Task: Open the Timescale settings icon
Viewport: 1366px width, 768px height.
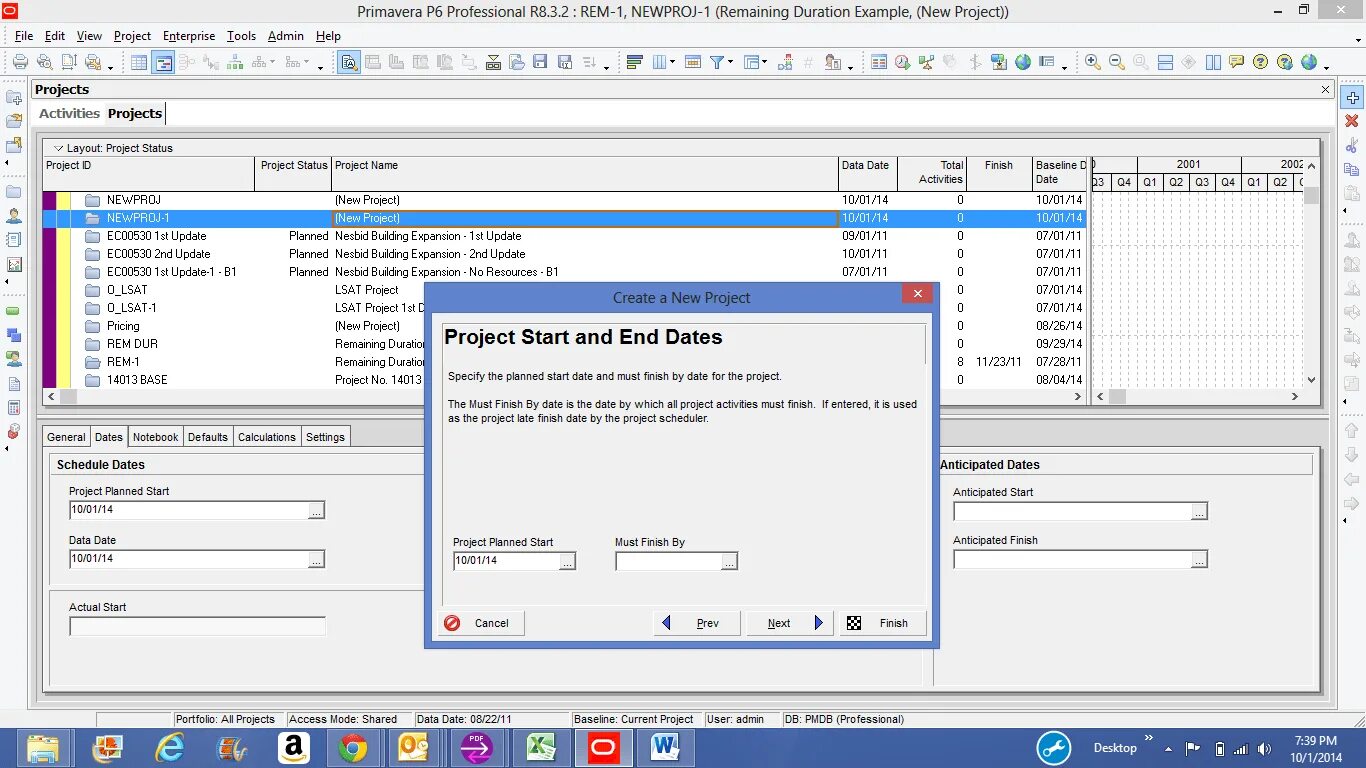Action: pyautogui.click(x=692, y=62)
